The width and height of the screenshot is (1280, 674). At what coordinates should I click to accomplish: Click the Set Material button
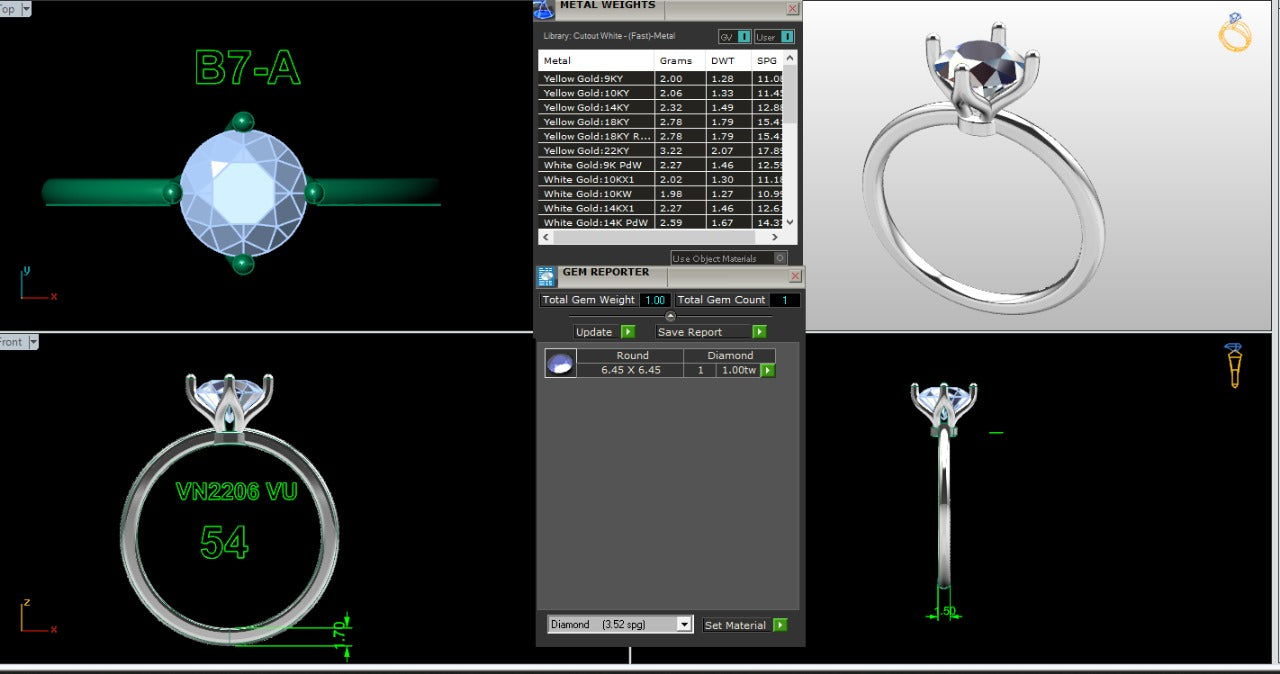pyautogui.click(x=735, y=625)
